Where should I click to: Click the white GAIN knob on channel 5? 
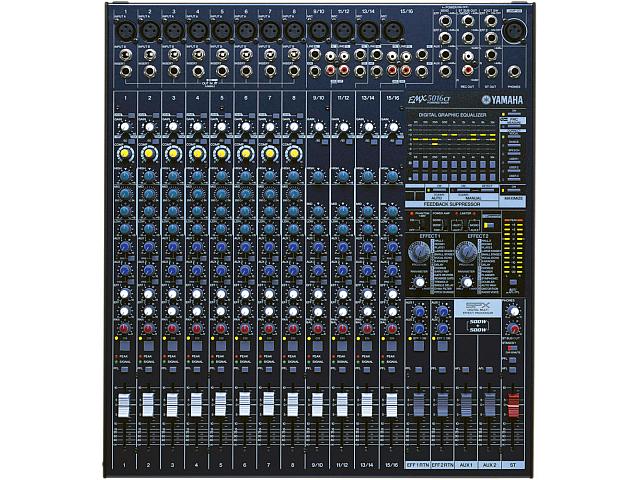click(x=222, y=127)
